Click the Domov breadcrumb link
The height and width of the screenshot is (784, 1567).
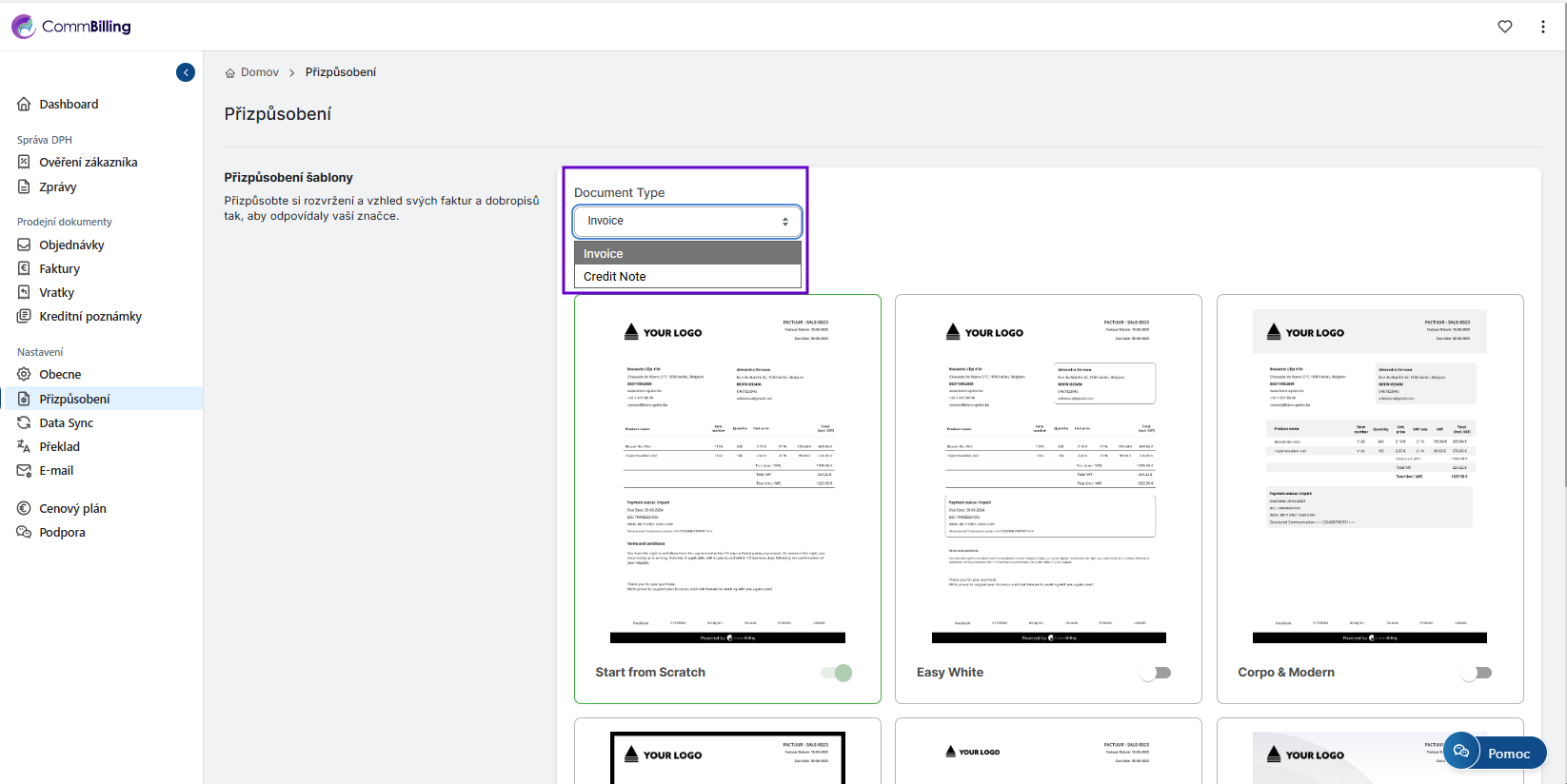259,72
